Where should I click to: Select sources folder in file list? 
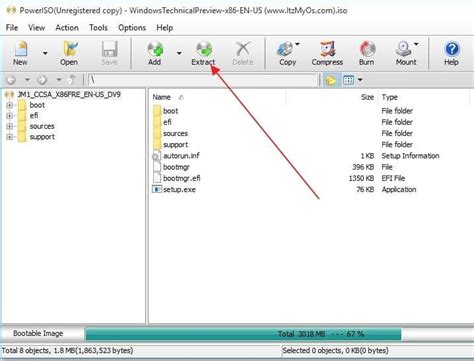click(176, 133)
